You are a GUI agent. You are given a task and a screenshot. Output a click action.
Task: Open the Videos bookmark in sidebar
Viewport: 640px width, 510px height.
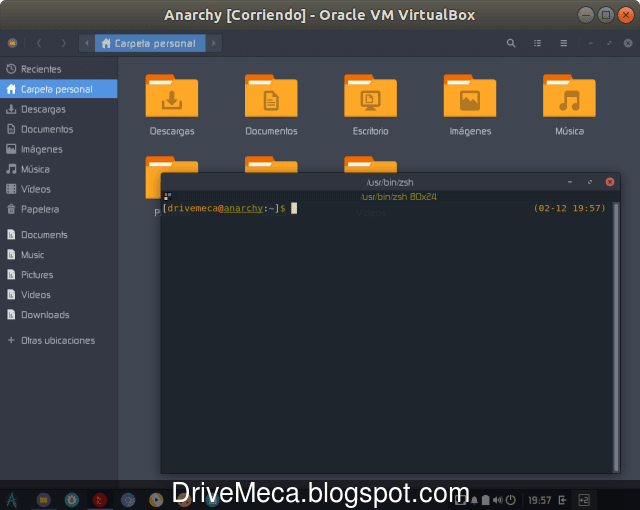pos(59,295)
